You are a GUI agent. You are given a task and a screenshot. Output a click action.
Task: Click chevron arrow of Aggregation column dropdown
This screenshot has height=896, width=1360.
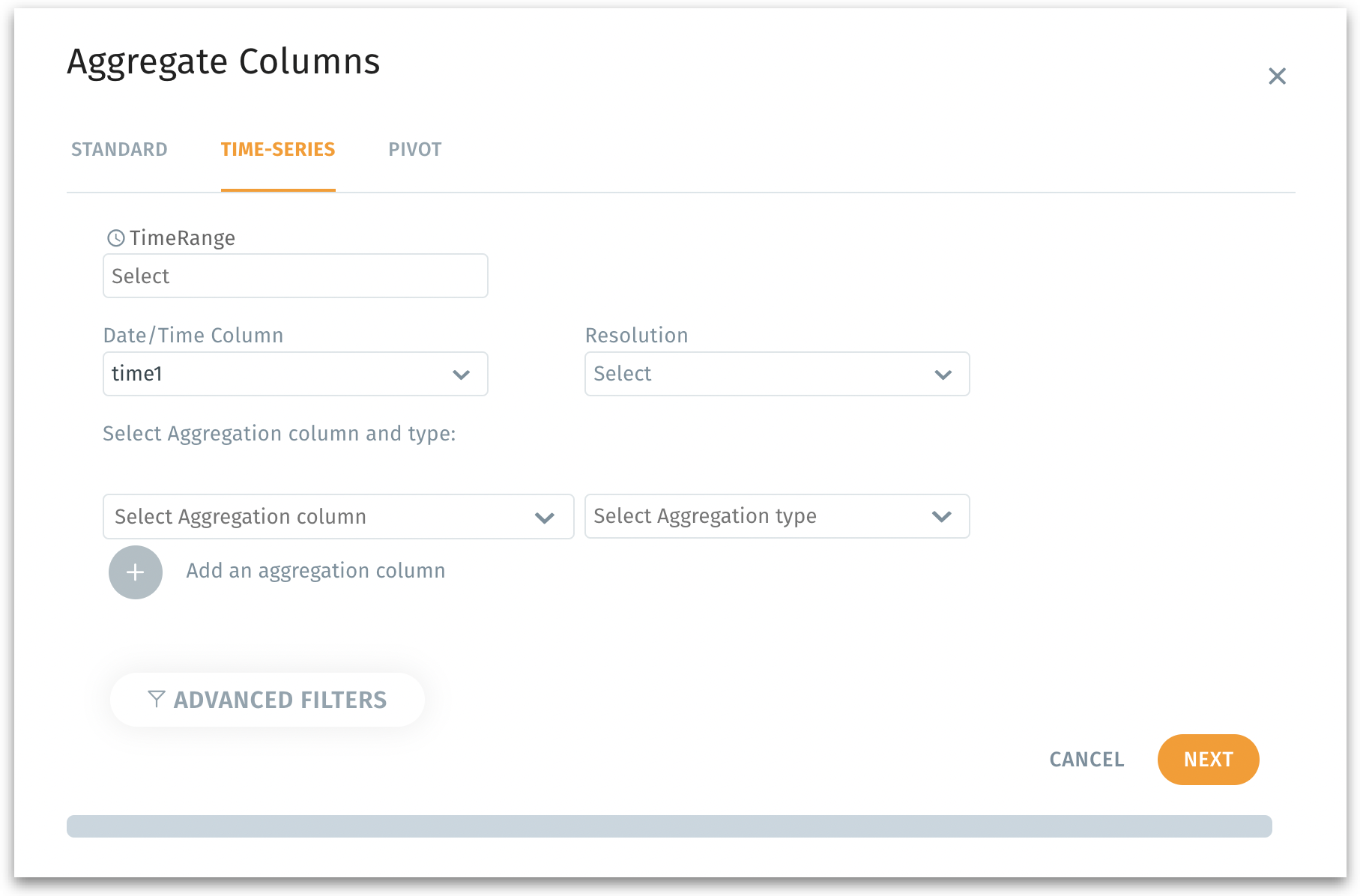click(545, 518)
